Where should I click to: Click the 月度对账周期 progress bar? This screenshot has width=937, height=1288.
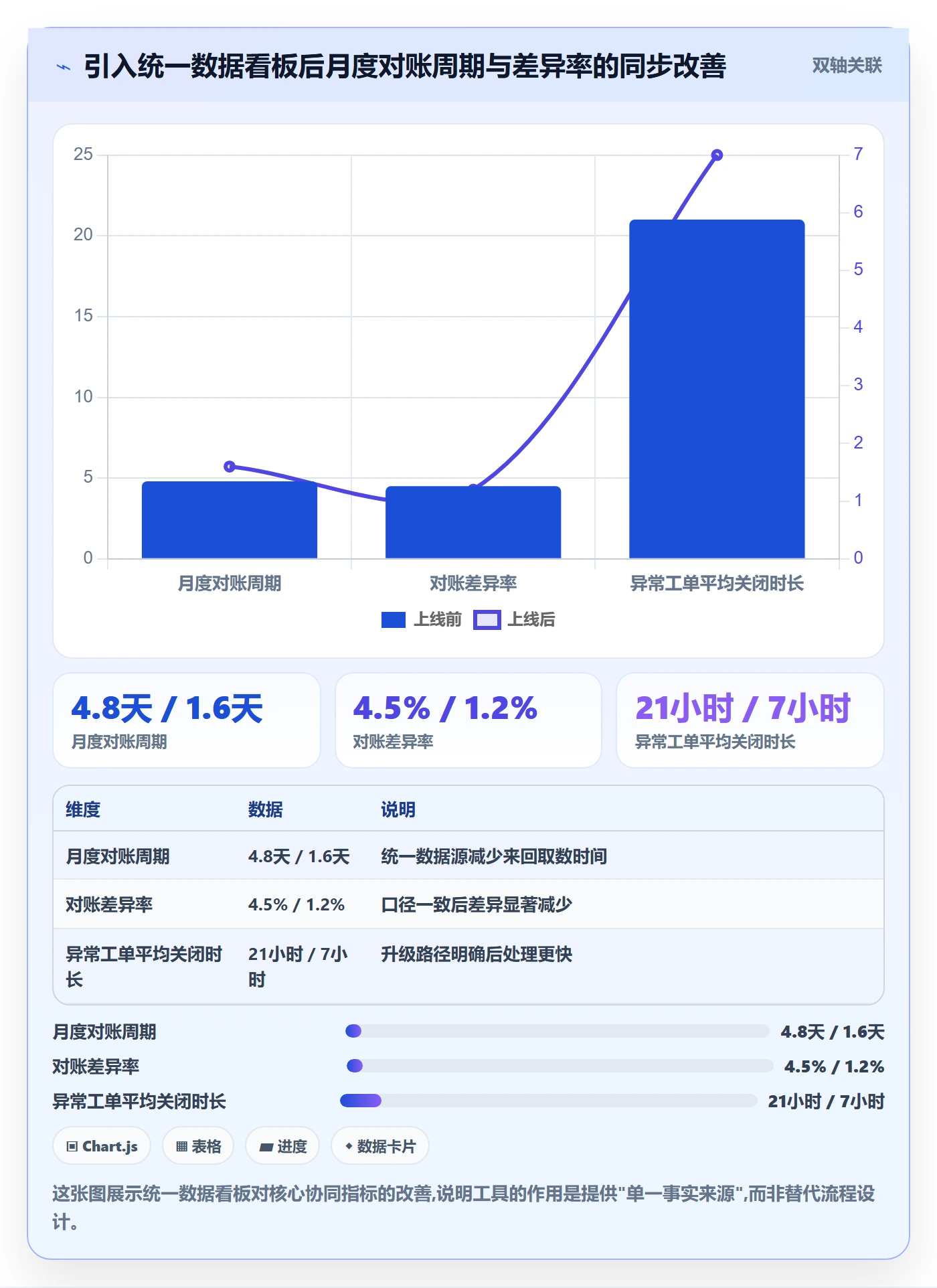coord(558,1031)
